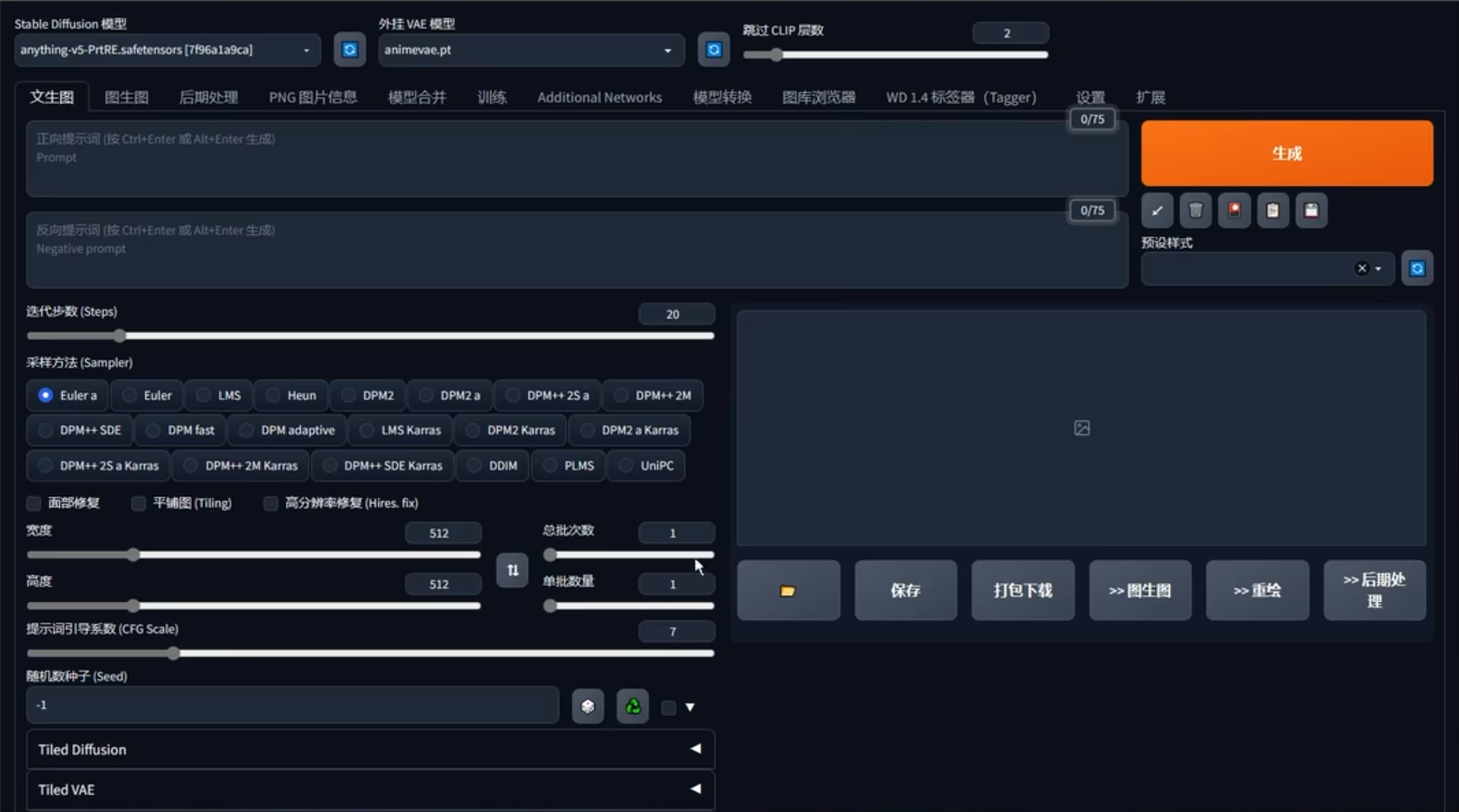Screen dimensions: 1459x812
Task: Click the trash icon to clear prompt
Action: pyautogui.click(x=1195, y=211)
